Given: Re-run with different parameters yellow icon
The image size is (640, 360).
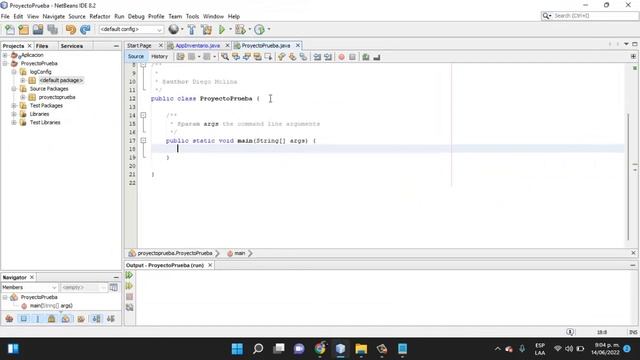Looking at the screenshot, I should click(x=129, y=286).
